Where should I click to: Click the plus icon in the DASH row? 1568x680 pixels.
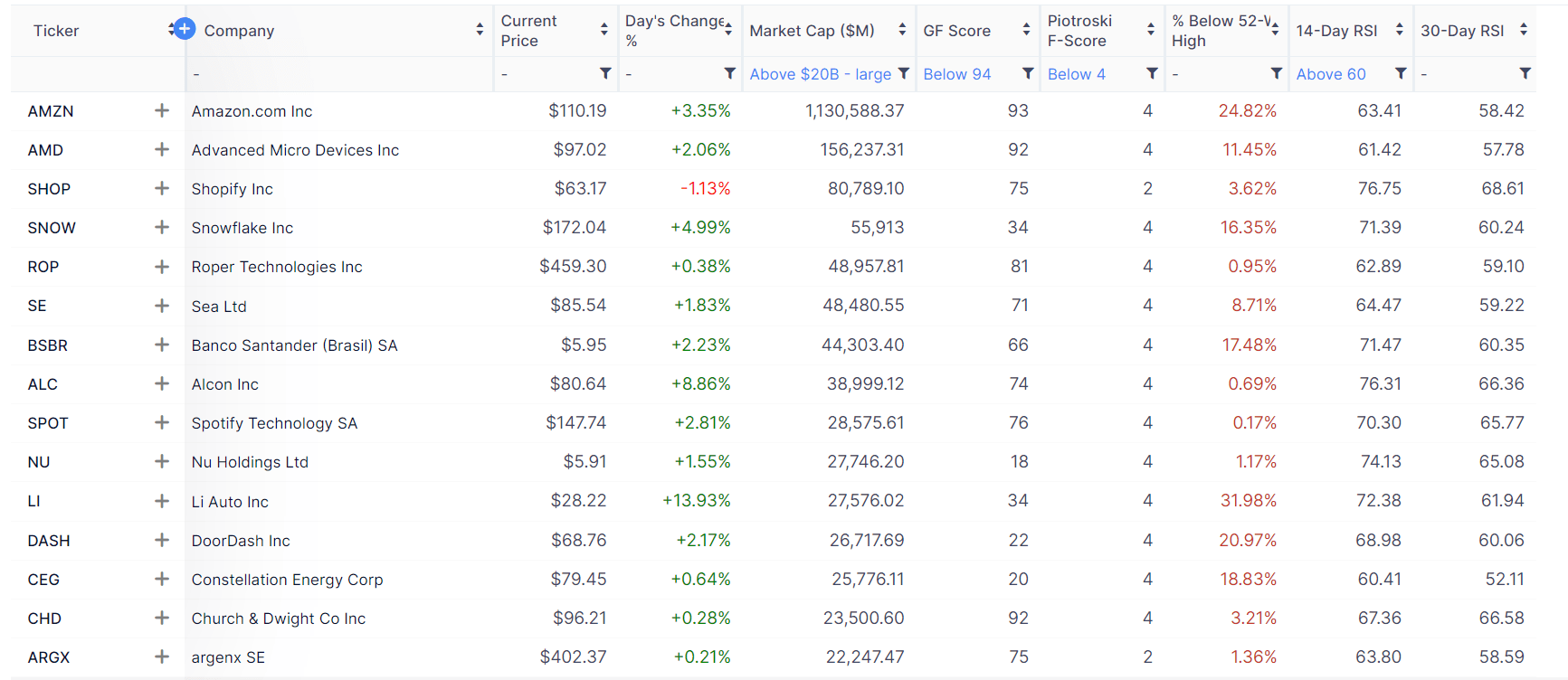(162, 540)
